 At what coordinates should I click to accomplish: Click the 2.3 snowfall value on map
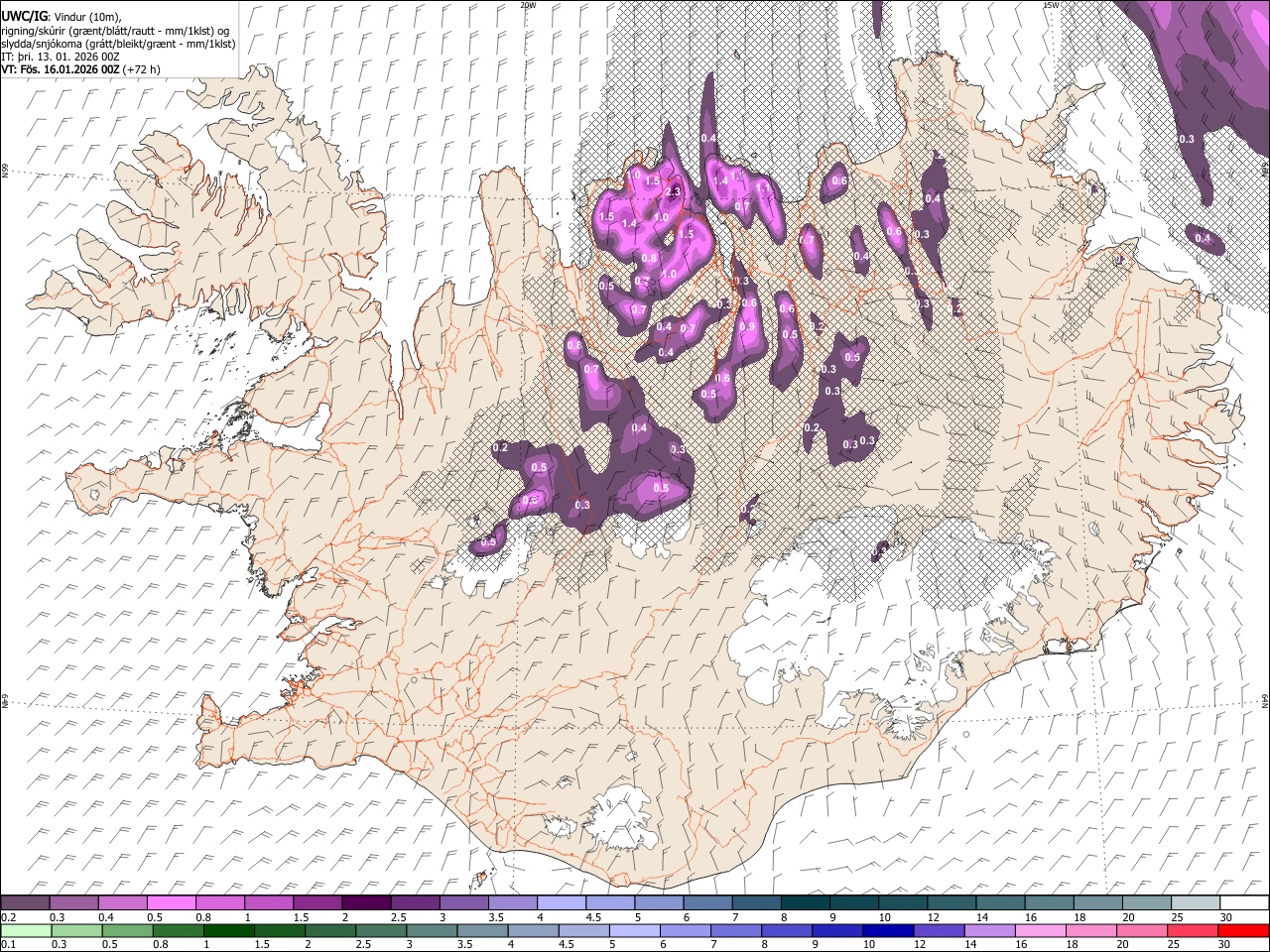click(672, 191)
